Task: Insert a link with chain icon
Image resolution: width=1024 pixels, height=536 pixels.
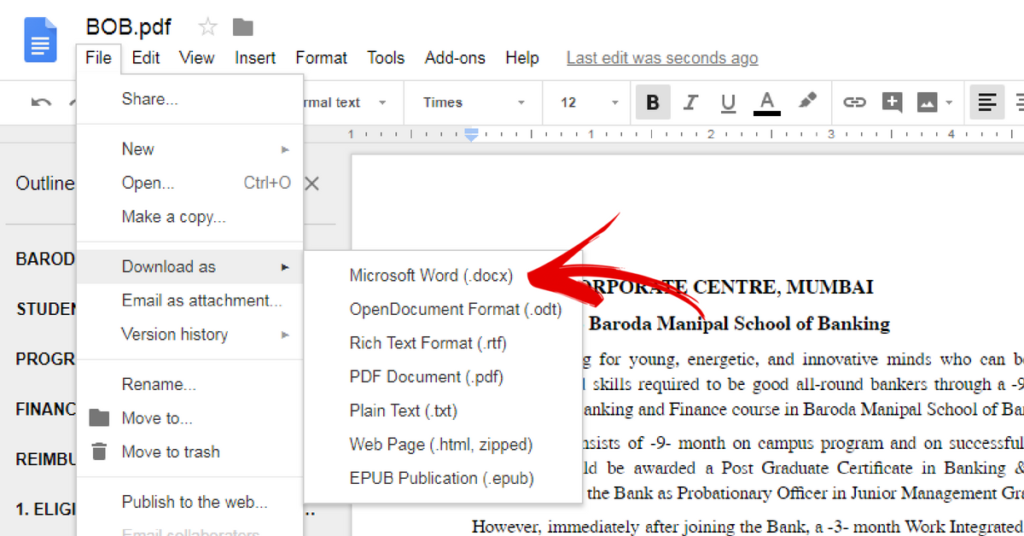Action: [854, 102]
